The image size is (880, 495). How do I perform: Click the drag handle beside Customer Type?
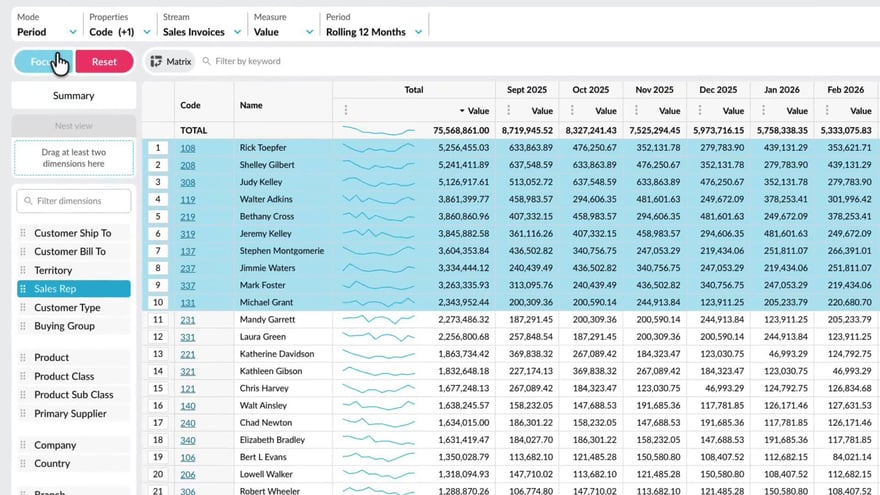[x=23, y=308]
